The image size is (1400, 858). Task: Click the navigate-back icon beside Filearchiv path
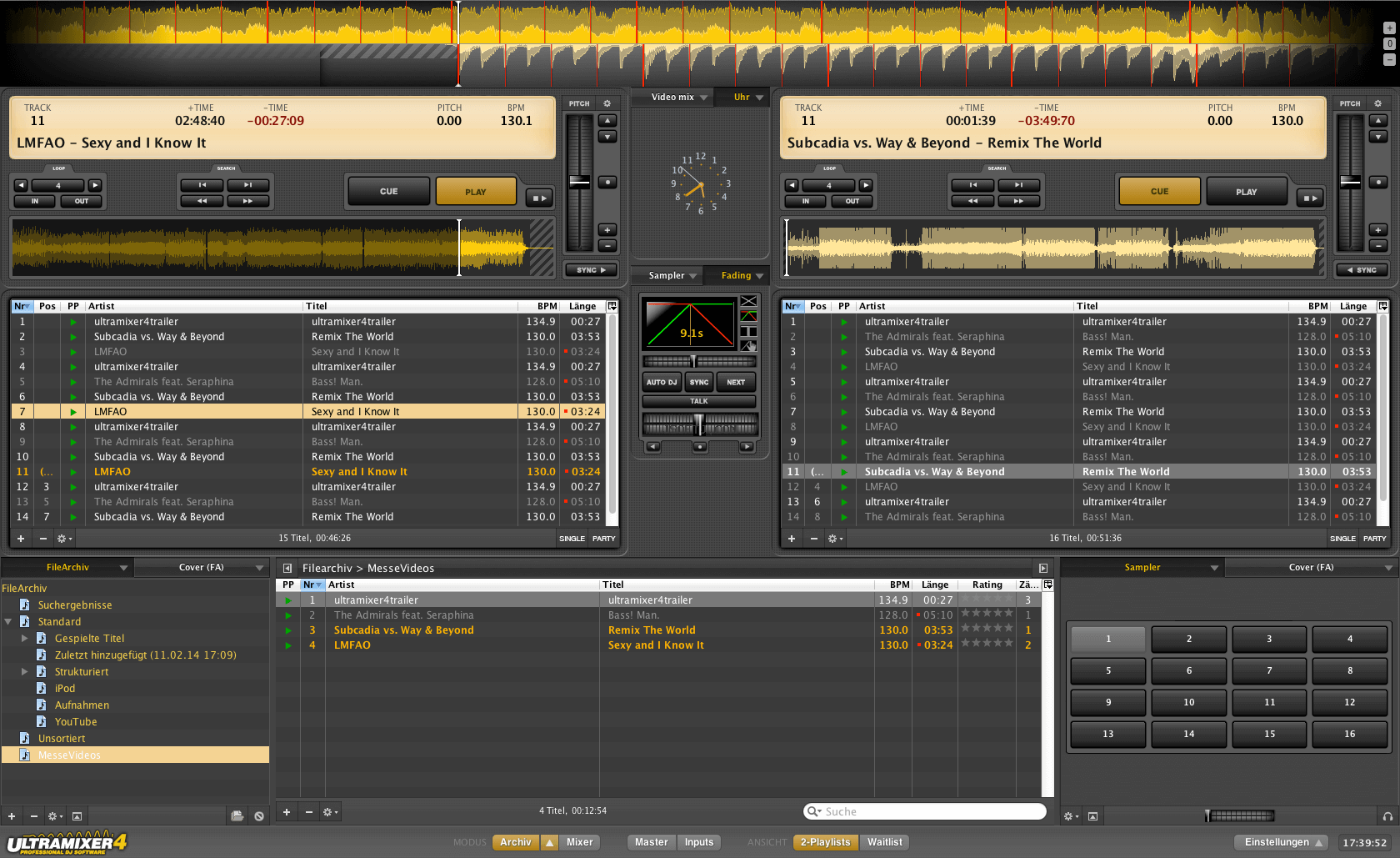[x=287, y=568]
